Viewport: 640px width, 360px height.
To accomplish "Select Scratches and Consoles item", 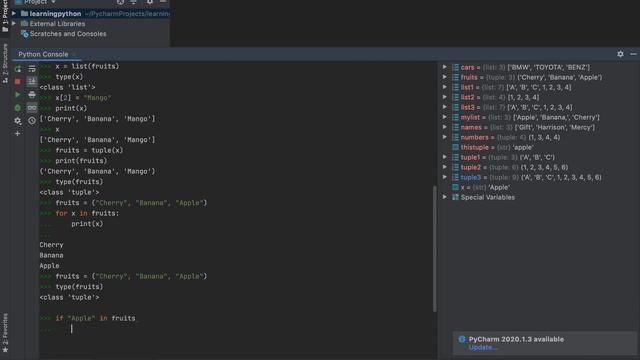I will [x=68, y=34].
